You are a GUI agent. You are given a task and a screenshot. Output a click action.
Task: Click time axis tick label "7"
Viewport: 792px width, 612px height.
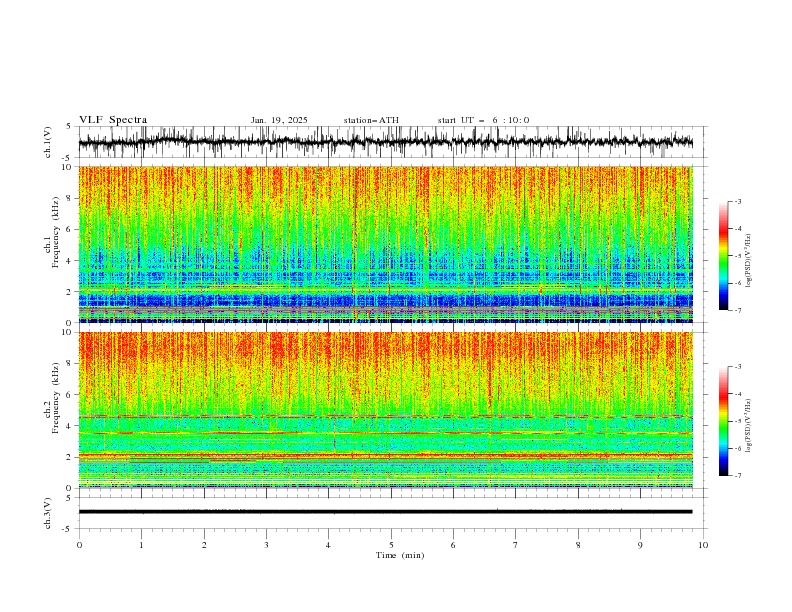point(516,545)
